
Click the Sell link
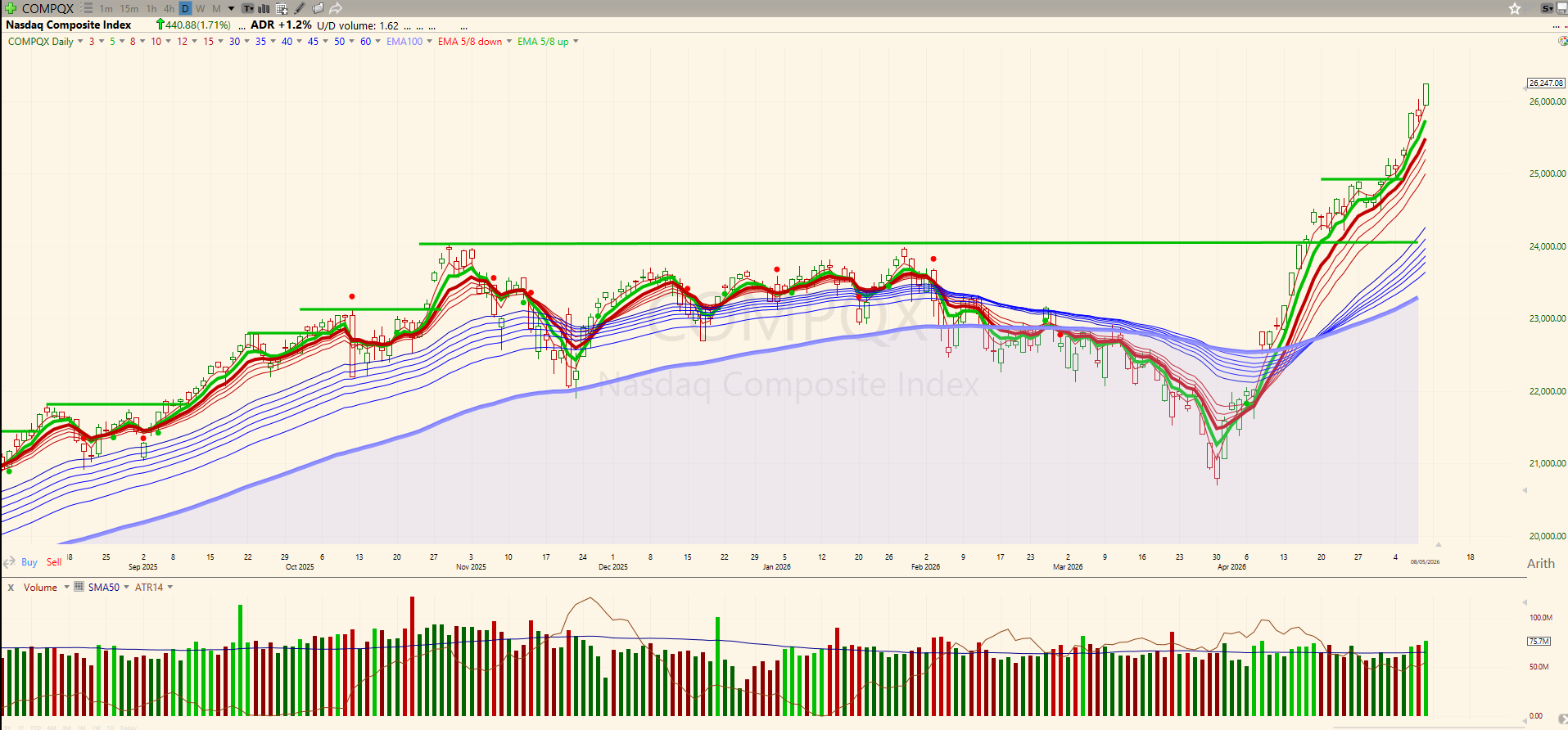(54, 562)
